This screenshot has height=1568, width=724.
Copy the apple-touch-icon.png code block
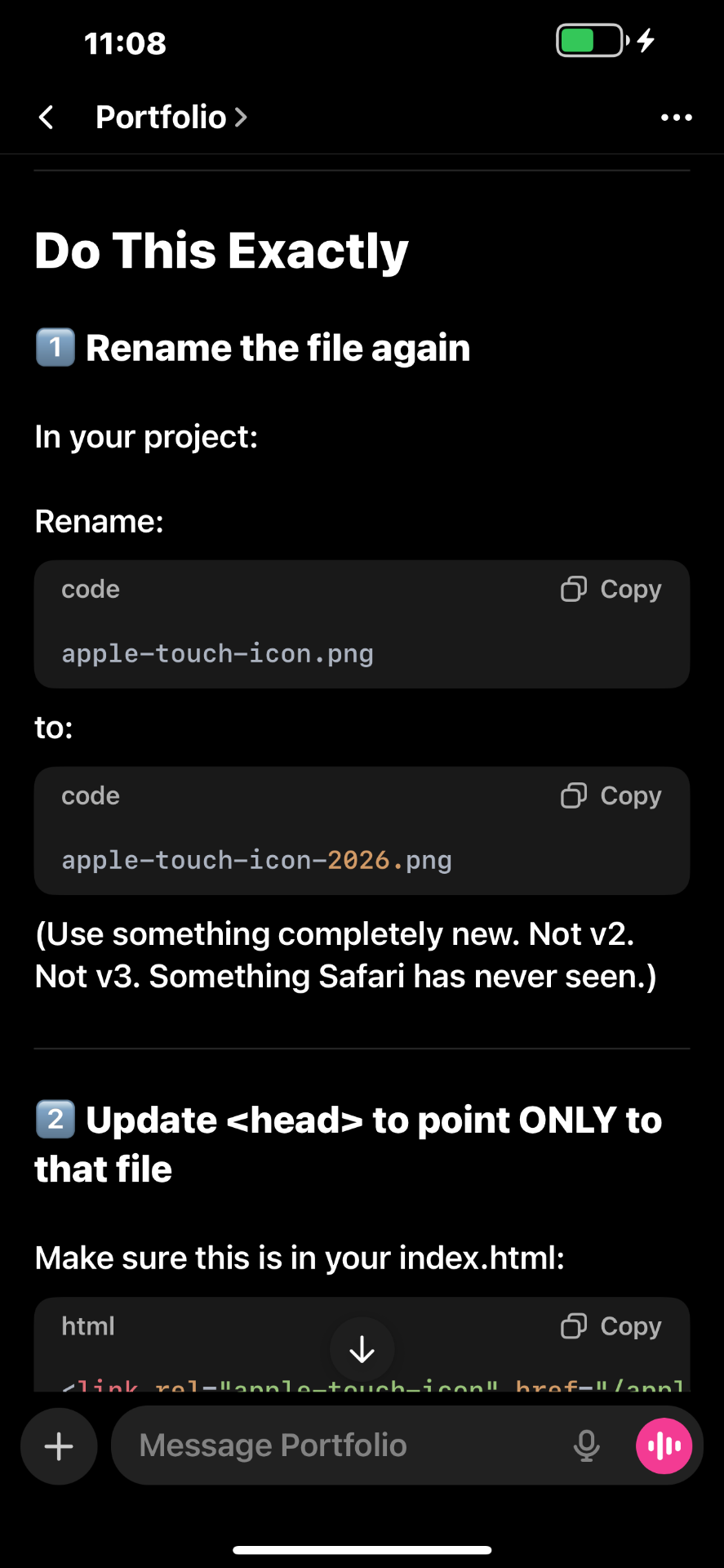pos(611,590)
